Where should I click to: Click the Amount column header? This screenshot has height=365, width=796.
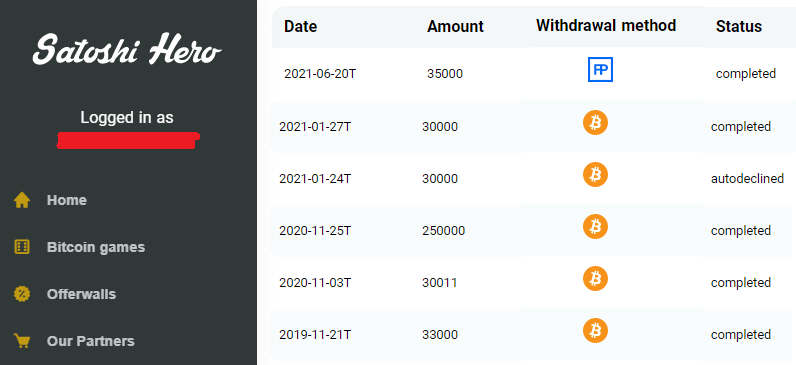click(455, 26)
